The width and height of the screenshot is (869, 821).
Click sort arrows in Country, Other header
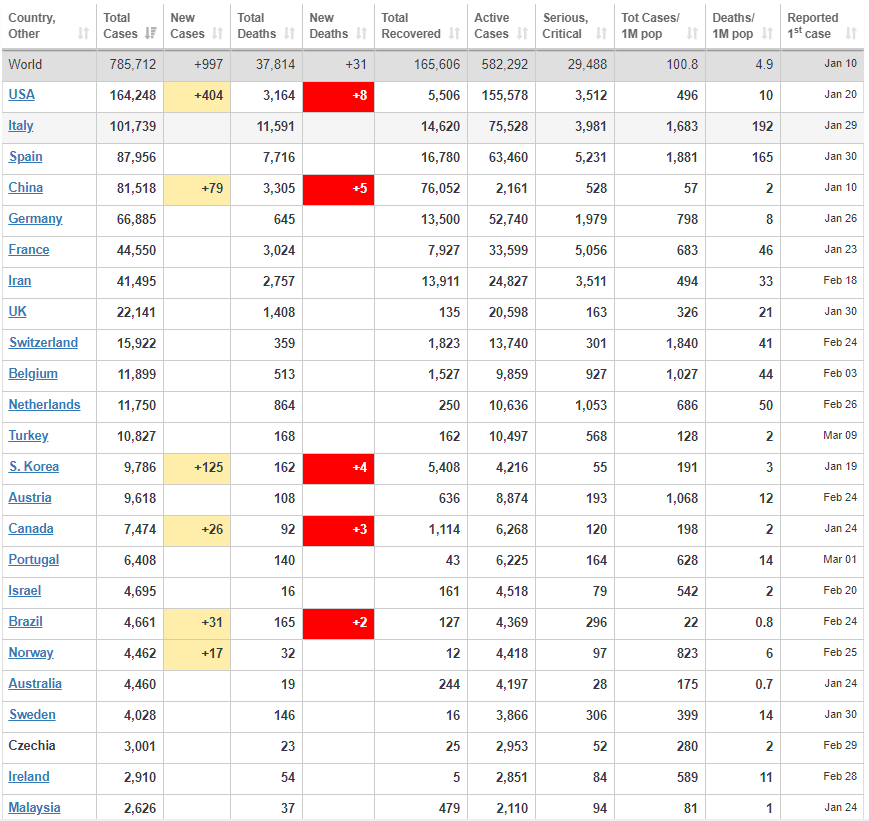pyautogui.click(x=83, y=34)
